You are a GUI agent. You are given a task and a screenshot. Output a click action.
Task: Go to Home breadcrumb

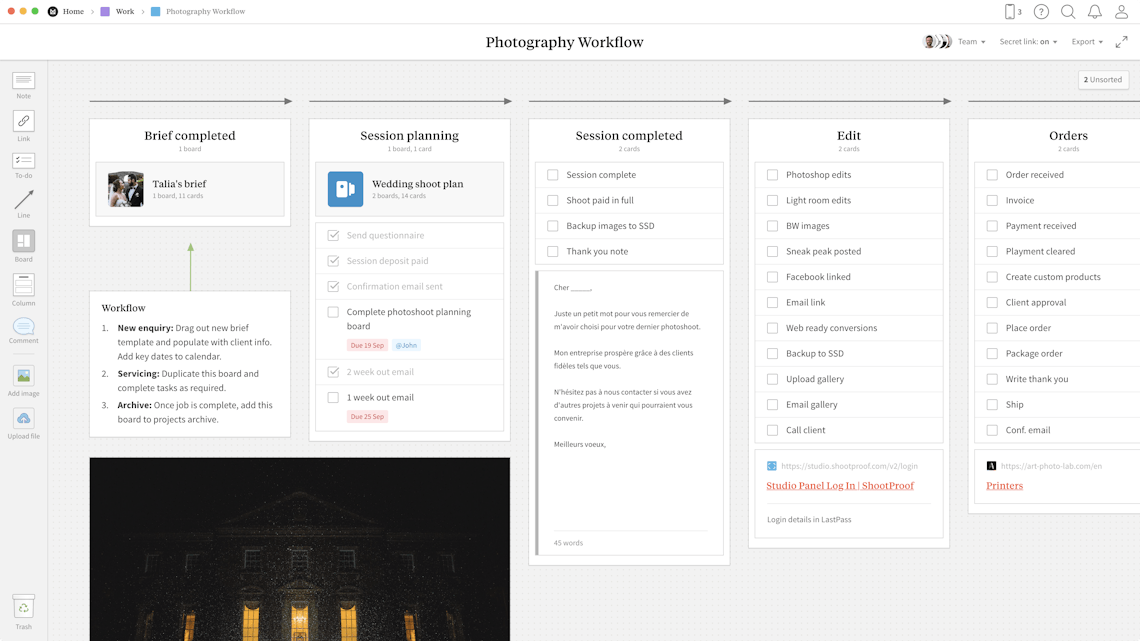[73, 12]
